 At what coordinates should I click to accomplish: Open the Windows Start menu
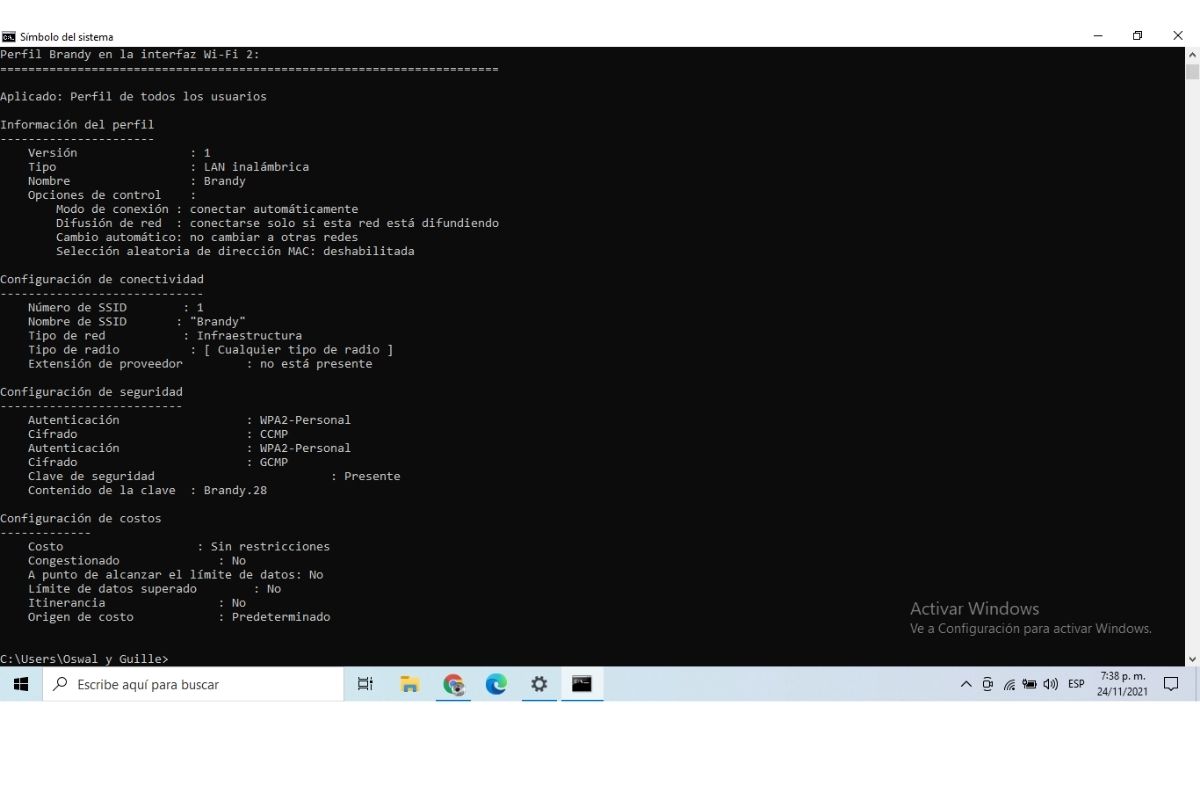[x=21, y=684]
